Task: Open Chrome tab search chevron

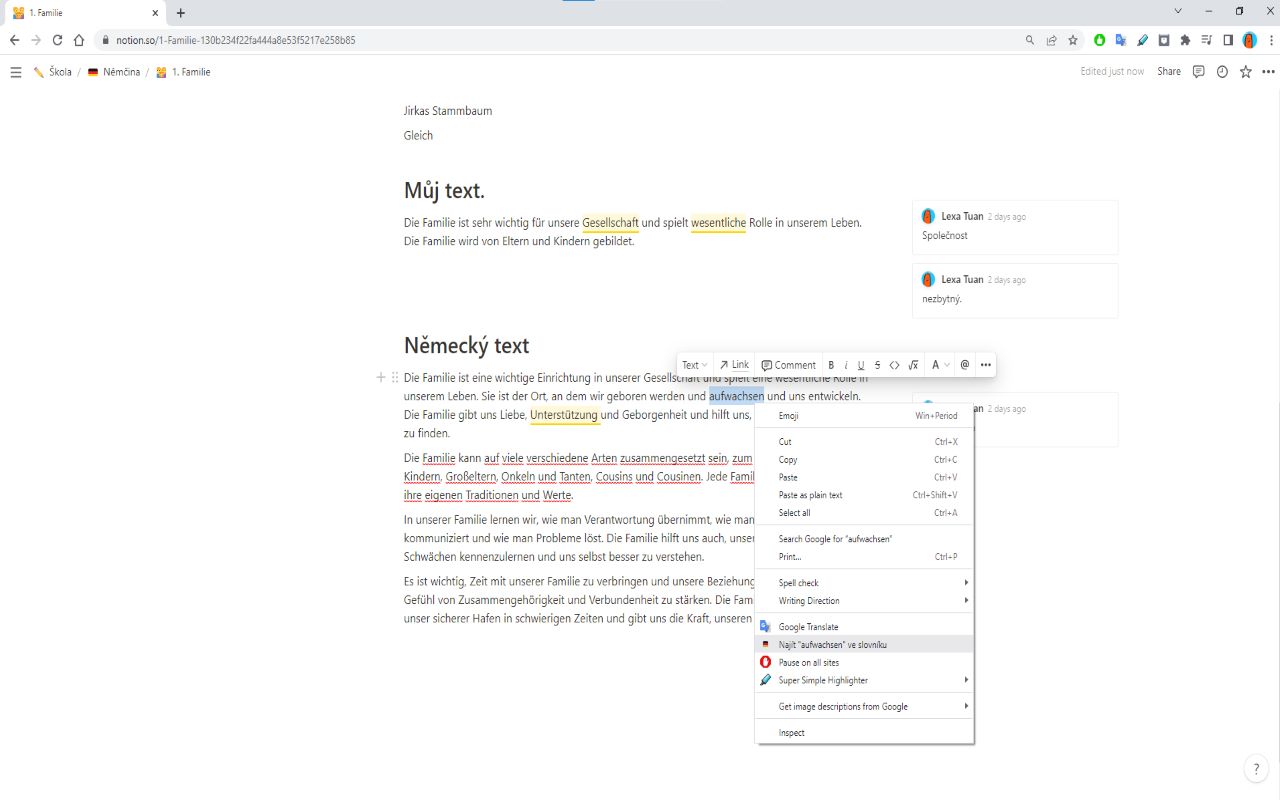Action: 1178,11
